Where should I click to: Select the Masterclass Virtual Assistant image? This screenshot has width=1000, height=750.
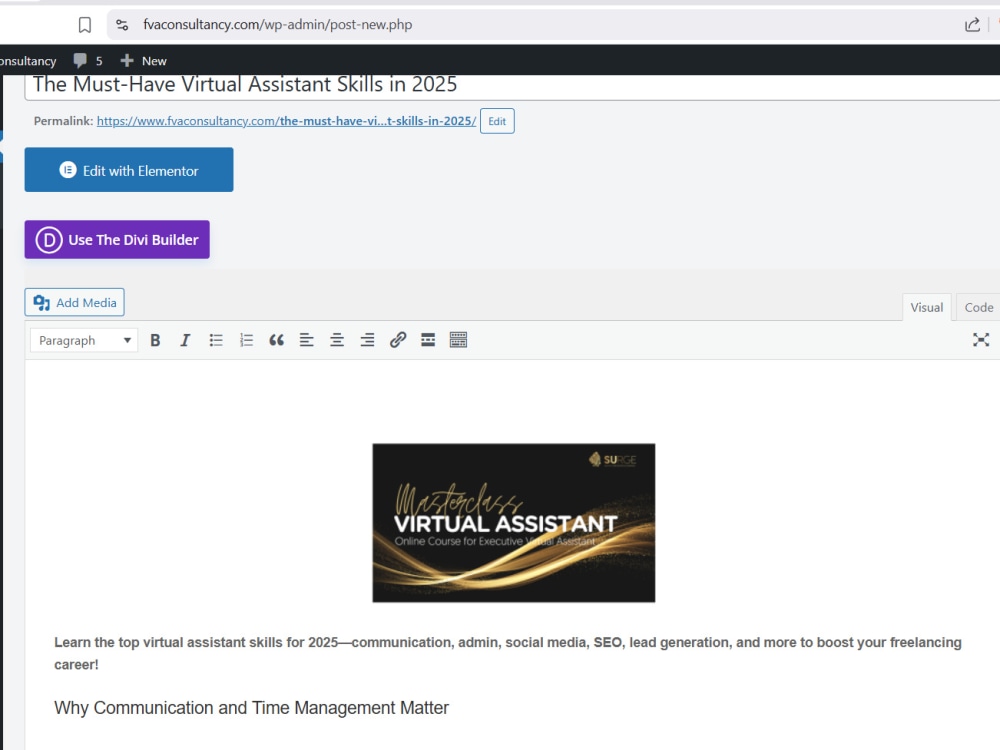tap(513, 523)
